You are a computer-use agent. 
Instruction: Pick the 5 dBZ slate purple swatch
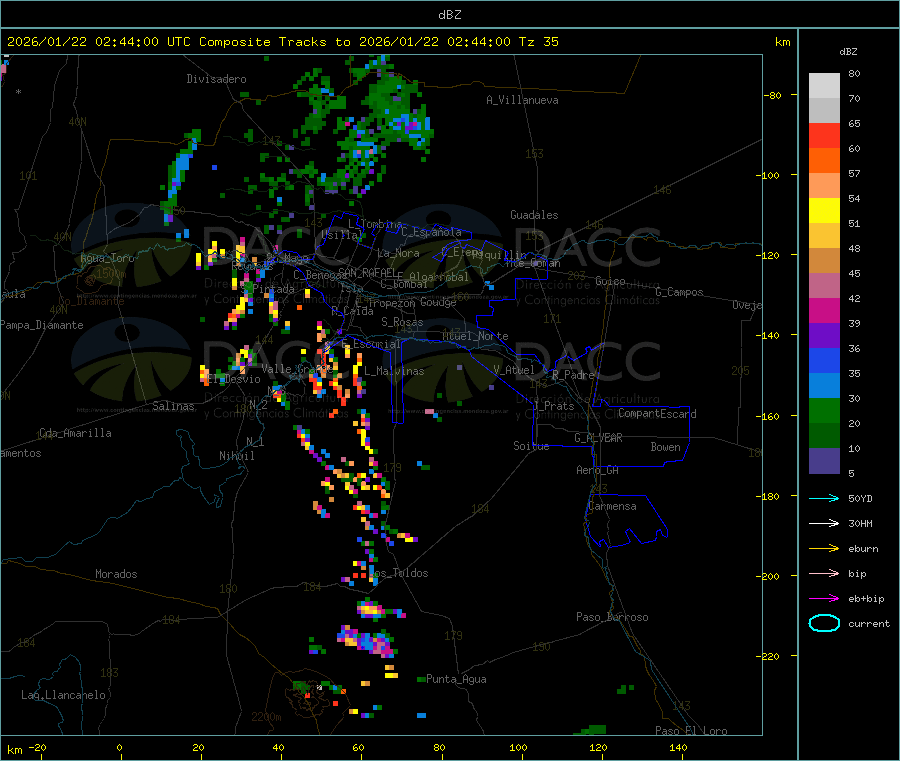(824, 461)
